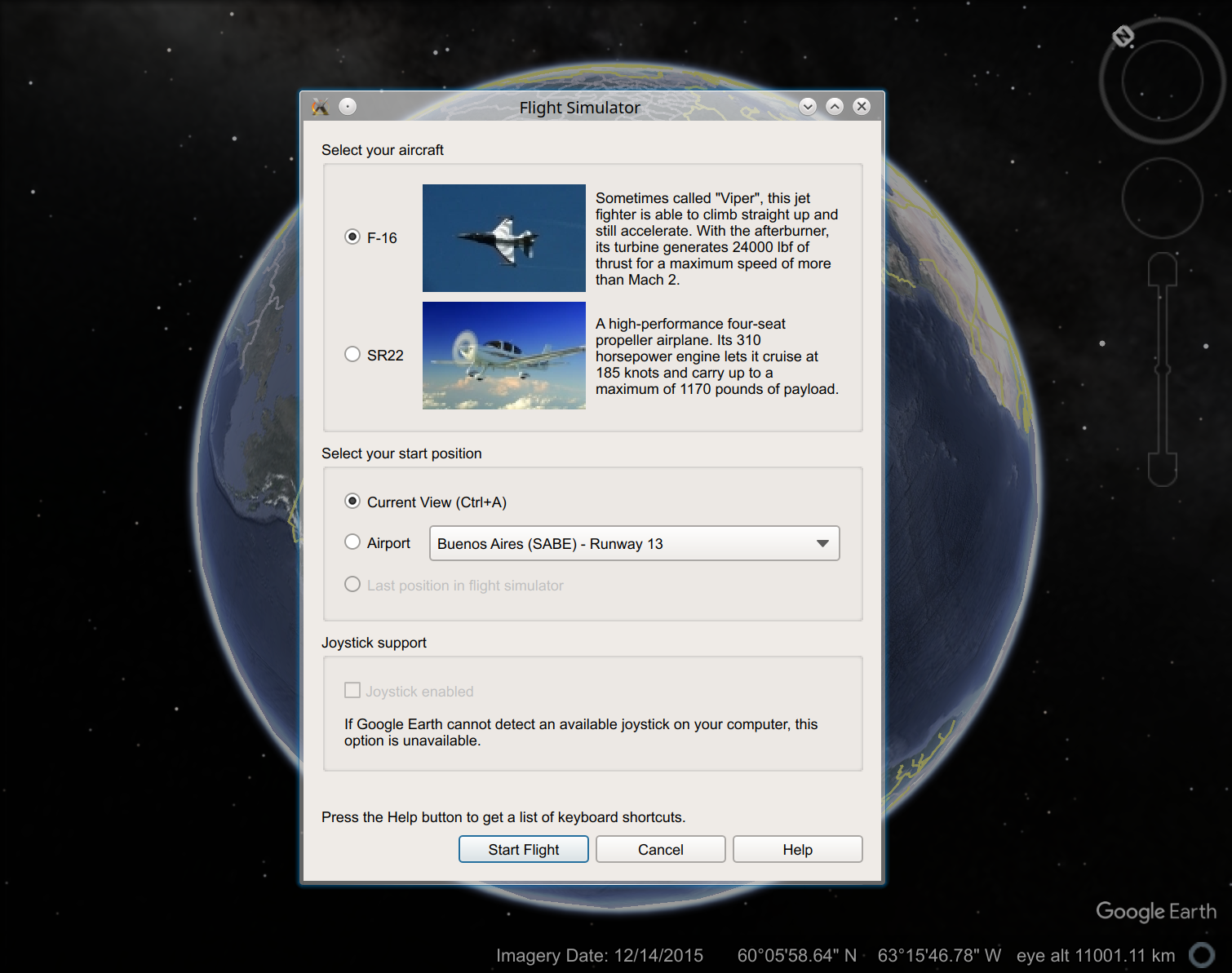Click the 'Press the Help button' hint text

pyautogui.click(x=503, y=817)
